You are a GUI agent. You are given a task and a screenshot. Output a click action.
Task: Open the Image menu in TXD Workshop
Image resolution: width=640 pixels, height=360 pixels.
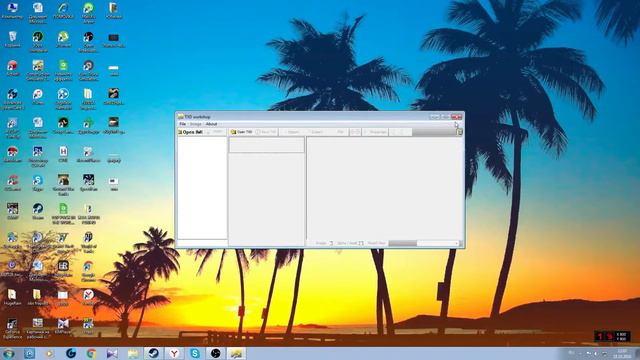point(196,124)
